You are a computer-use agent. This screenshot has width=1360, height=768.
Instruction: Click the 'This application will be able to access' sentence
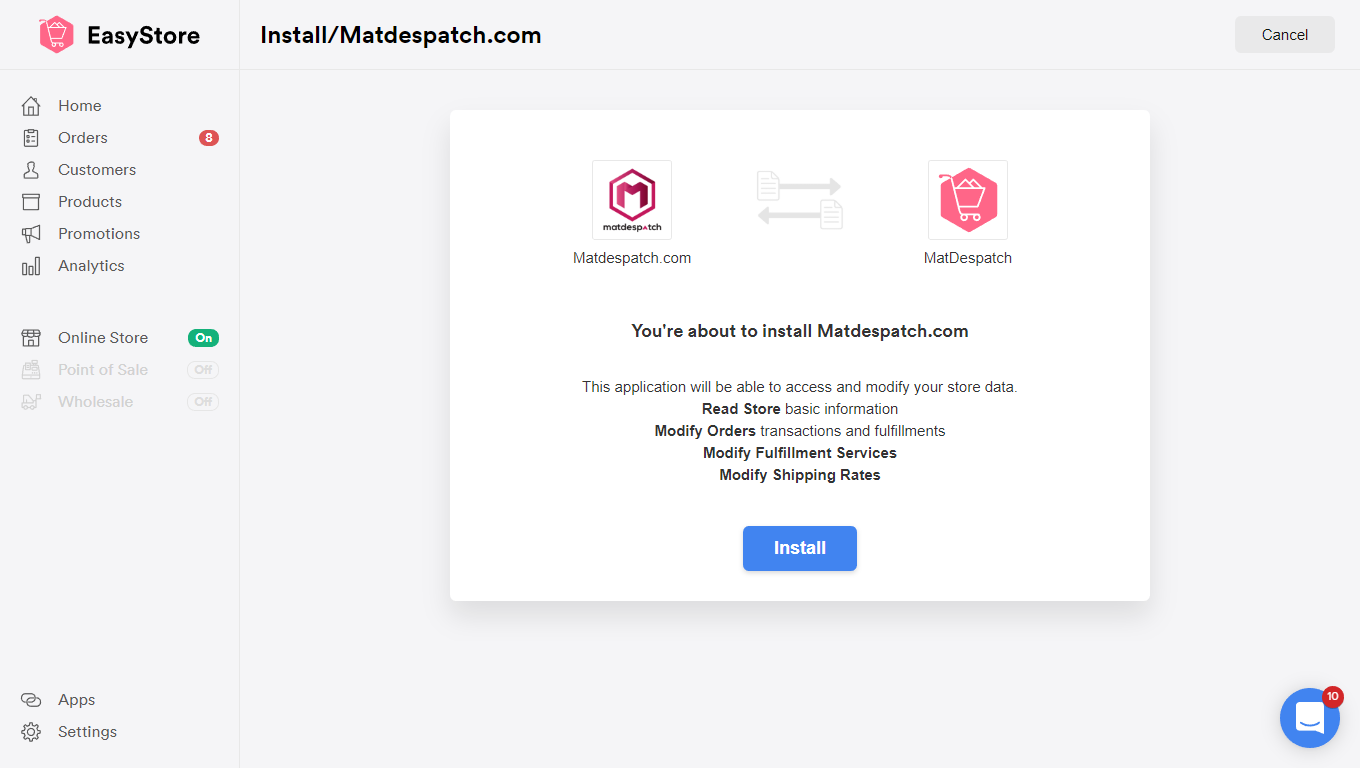tap(800, 387)
